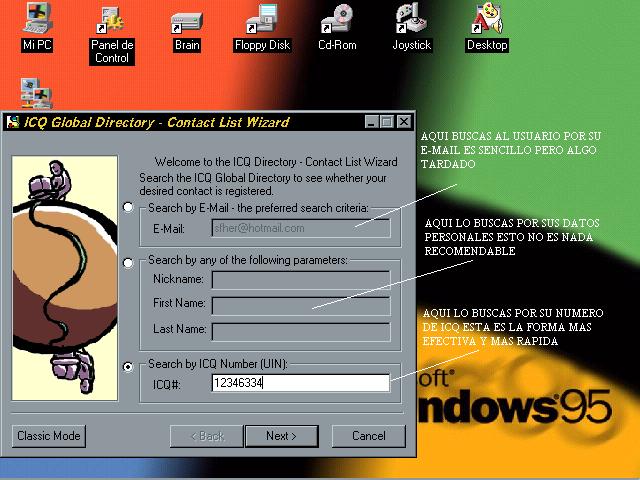Close the Contact List Wizard window

(x=404, y=122)
